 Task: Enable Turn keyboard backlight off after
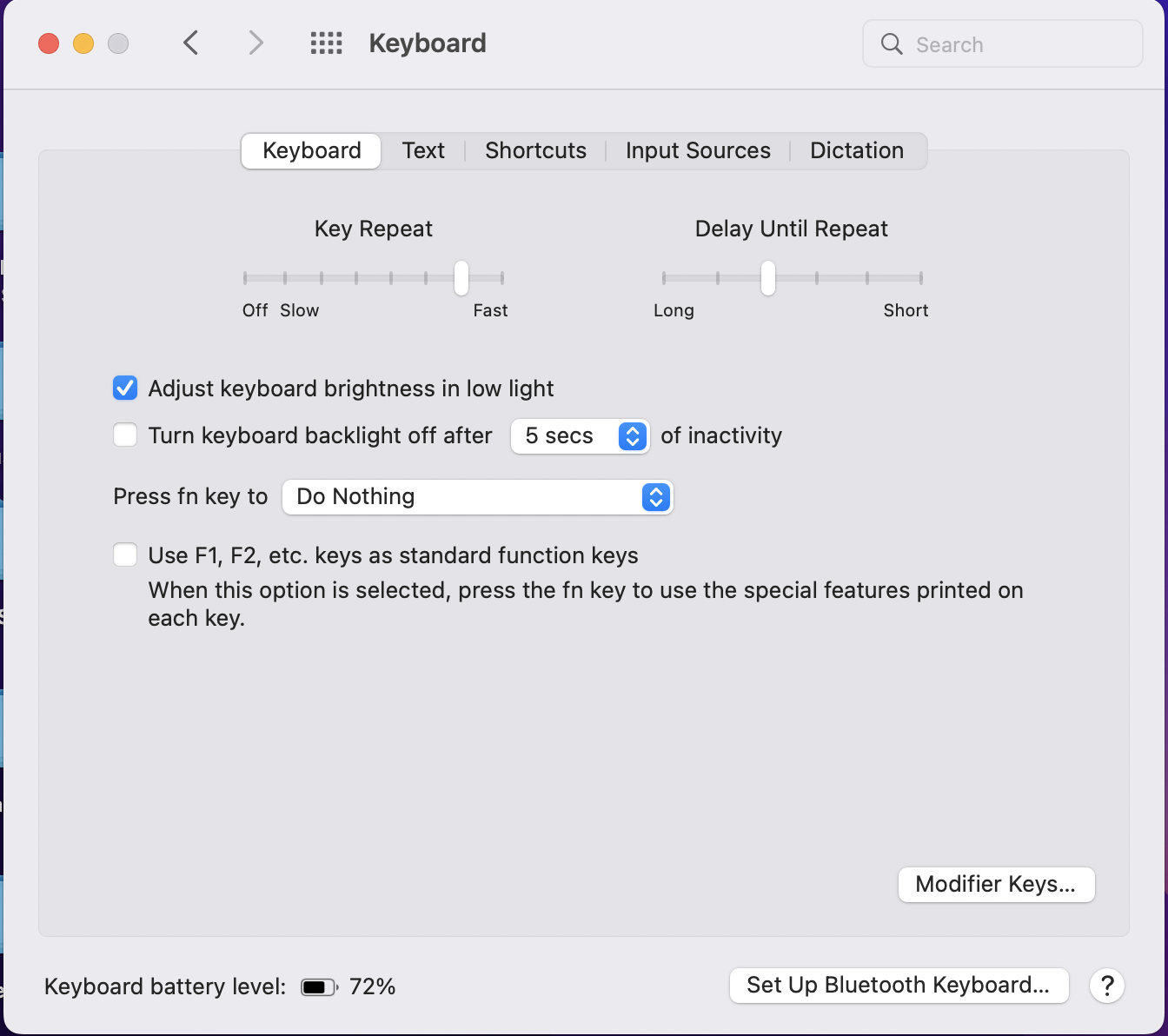click(x=125, y=435)
